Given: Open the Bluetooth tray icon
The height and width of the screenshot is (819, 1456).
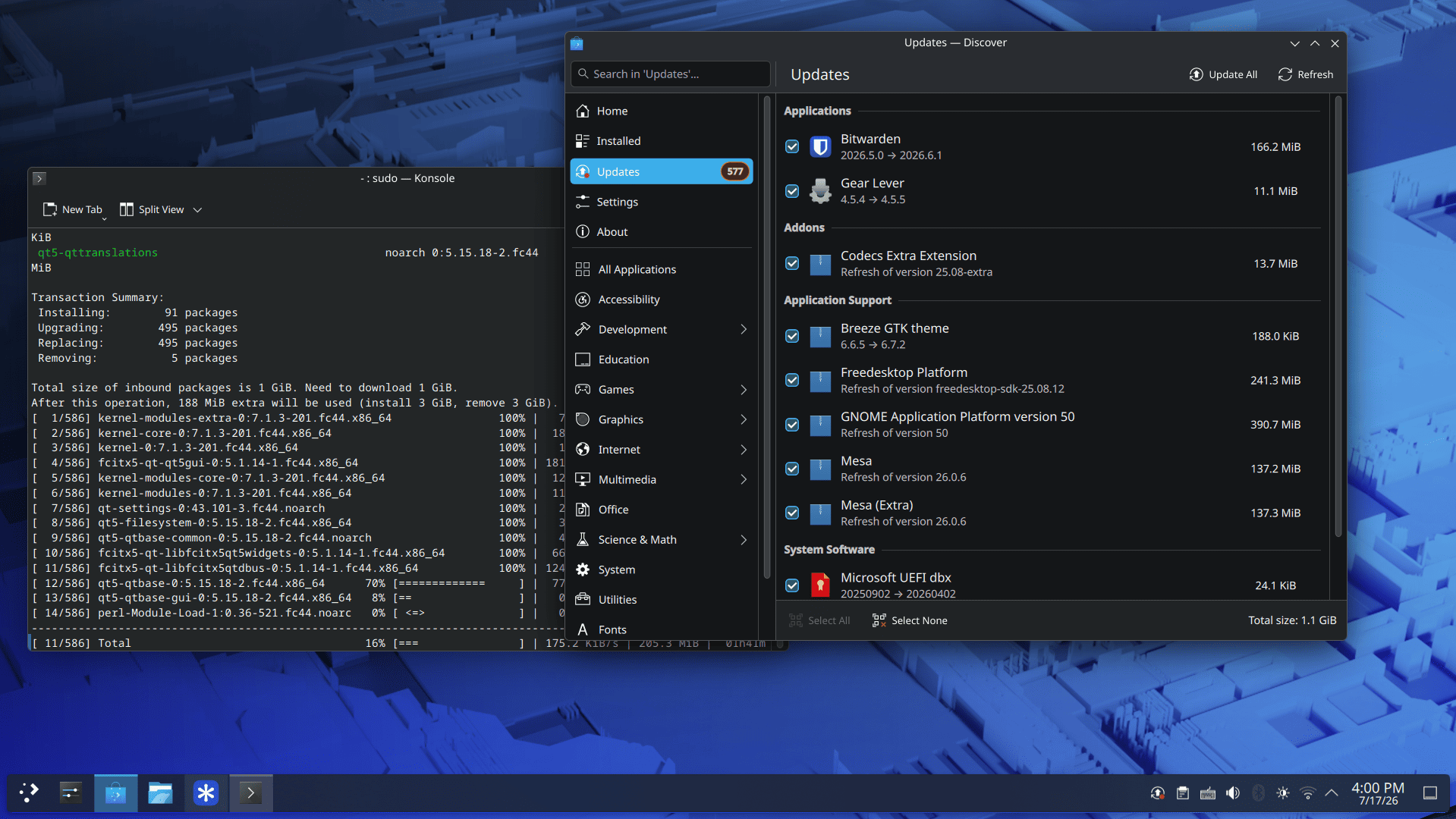Looking at the screenshot, I should (1258, 793).
